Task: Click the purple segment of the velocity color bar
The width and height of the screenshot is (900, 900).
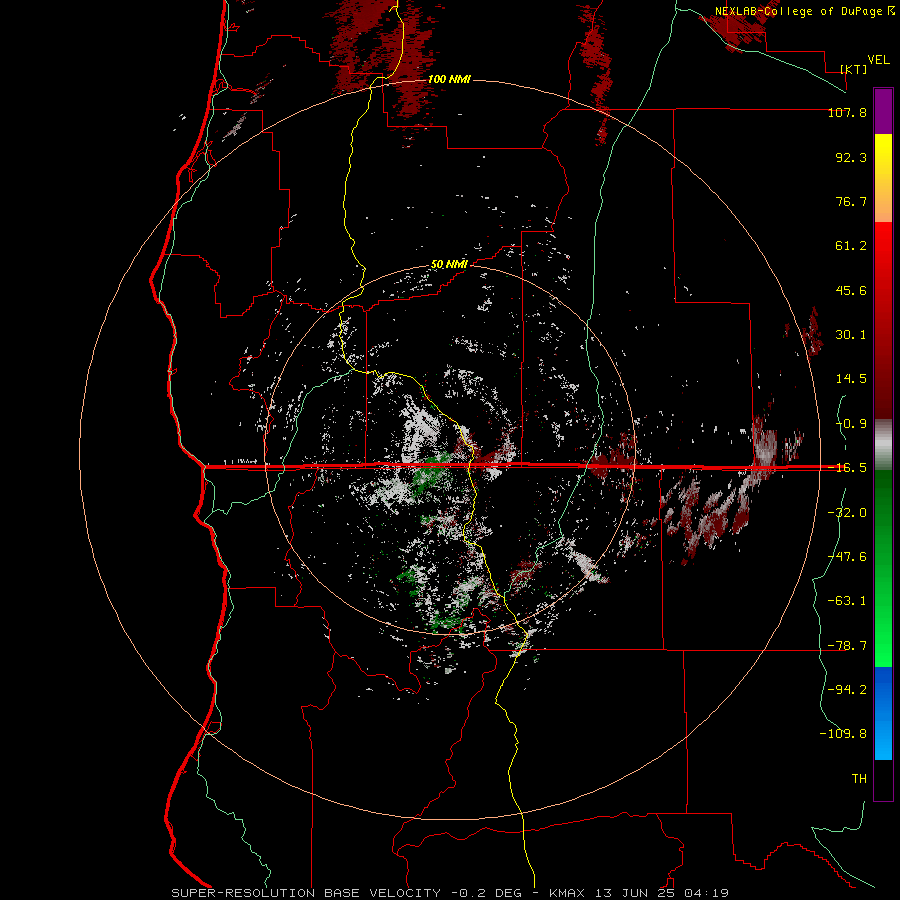Action: (x=883, y=111)
